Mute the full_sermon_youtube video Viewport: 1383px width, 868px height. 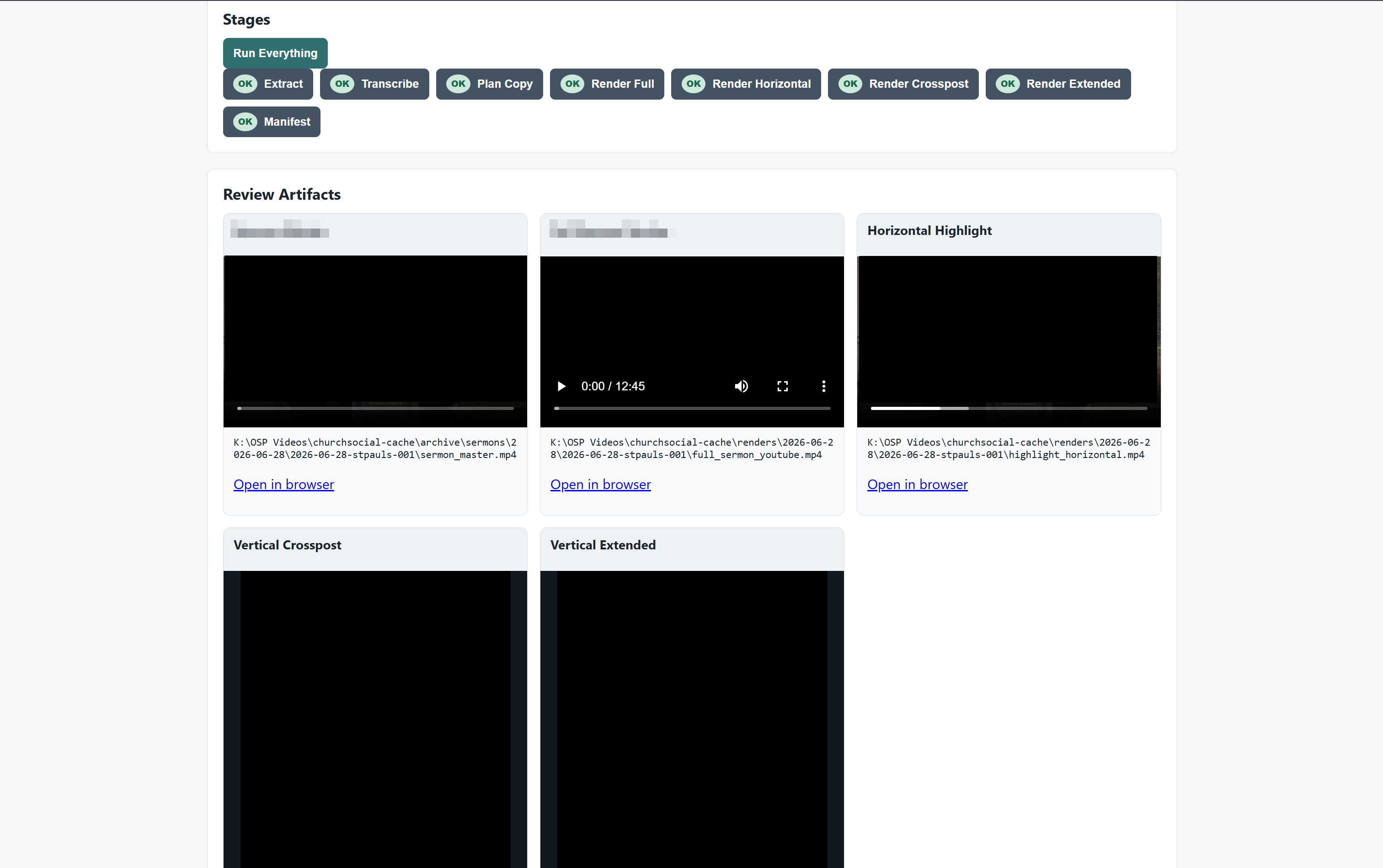coord(741,386)
